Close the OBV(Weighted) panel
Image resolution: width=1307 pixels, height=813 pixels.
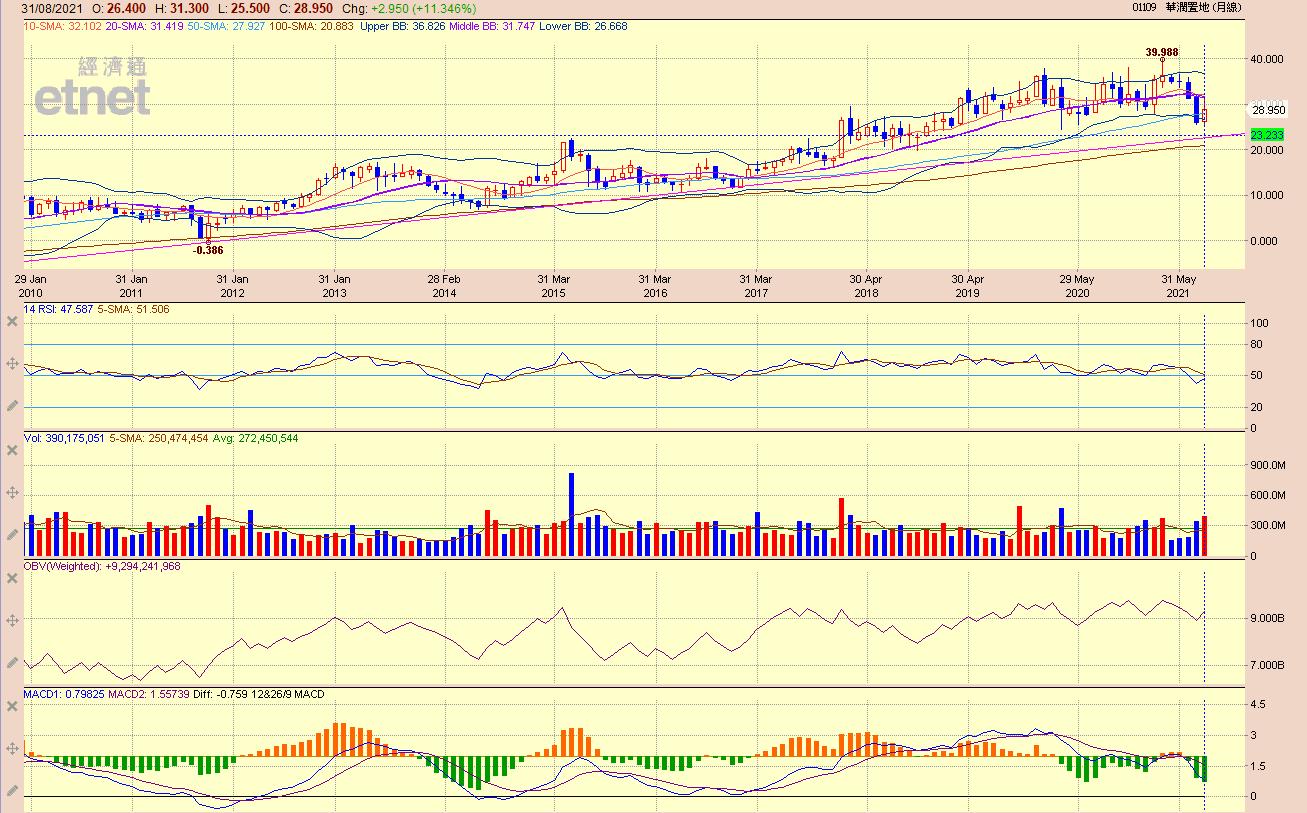(x=12, y=578)
